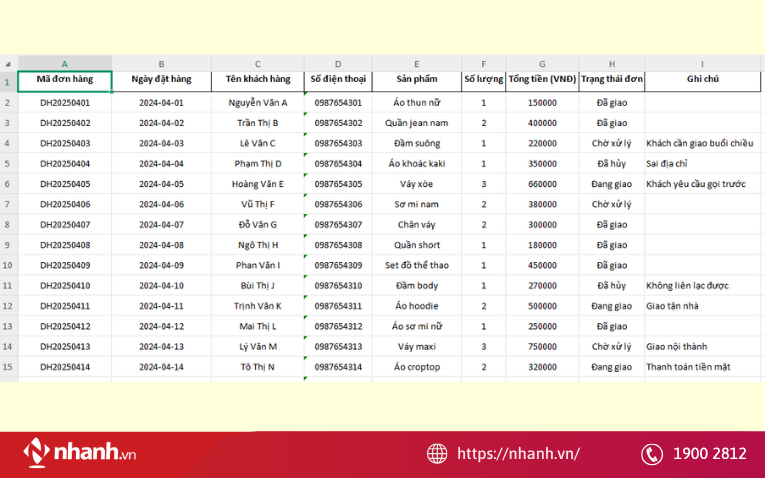Click the 'Mã đơn hàng' header cell

click(x=65, y=81)
